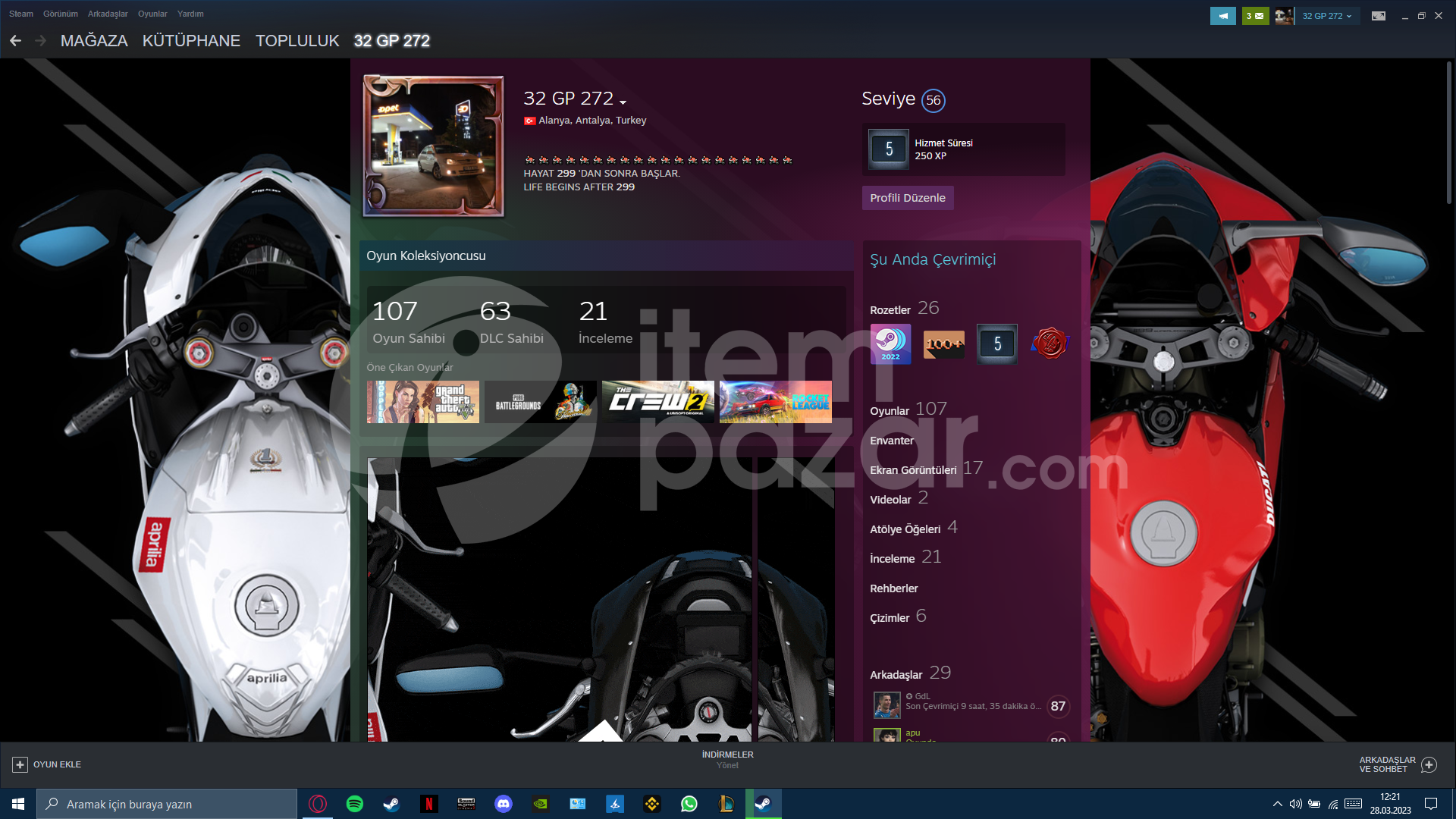Go to the MAĞAZA tab
Viewport: 1456px width, 819px height.
[94, 41]
